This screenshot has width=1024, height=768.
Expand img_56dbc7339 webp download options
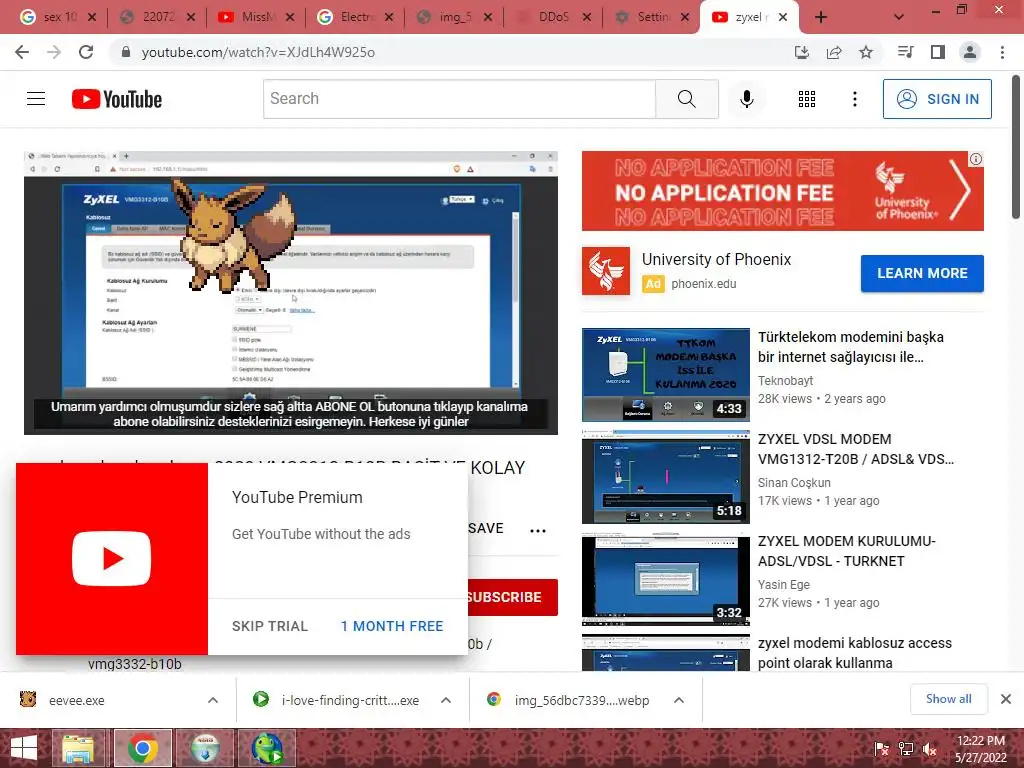click(x=679, y=700)
